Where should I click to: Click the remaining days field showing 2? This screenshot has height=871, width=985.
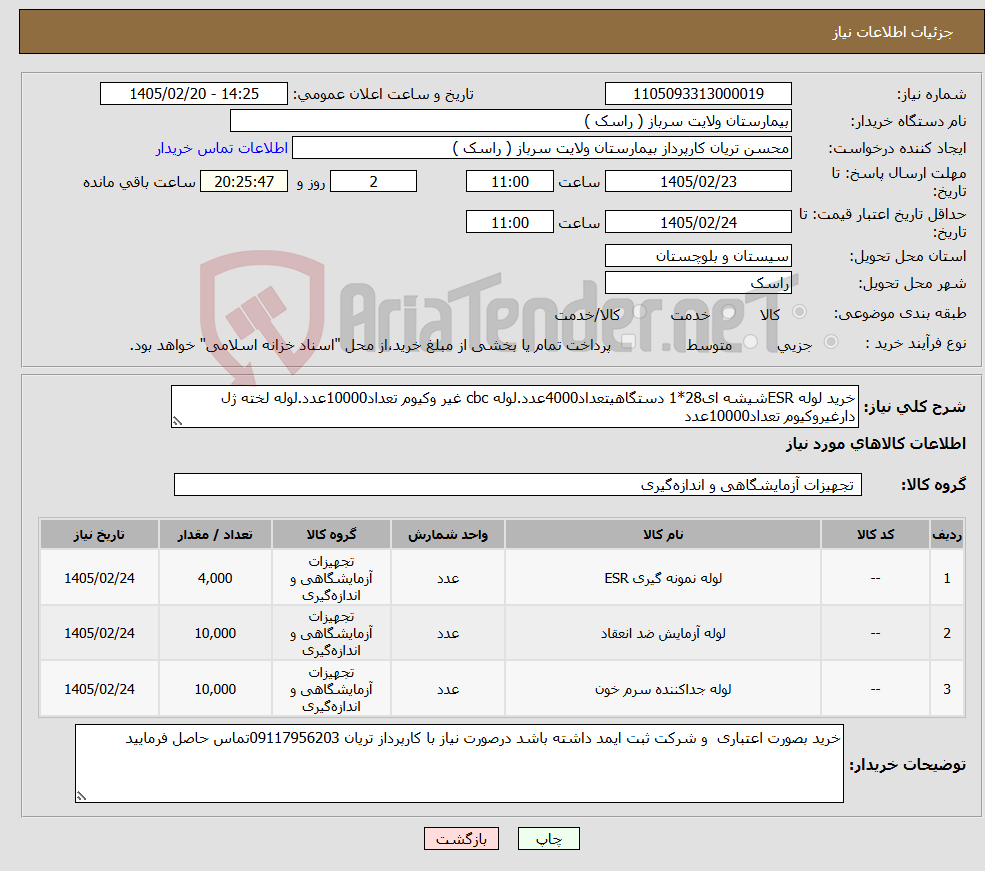click(x=373, y=181)
